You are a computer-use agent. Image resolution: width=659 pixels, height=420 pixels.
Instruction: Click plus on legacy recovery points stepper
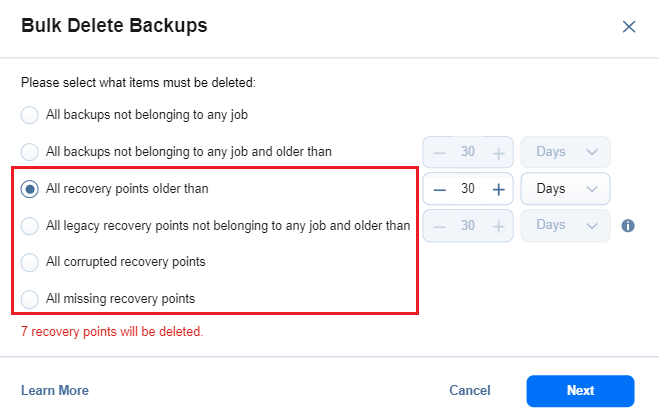(x=499, y=225)
